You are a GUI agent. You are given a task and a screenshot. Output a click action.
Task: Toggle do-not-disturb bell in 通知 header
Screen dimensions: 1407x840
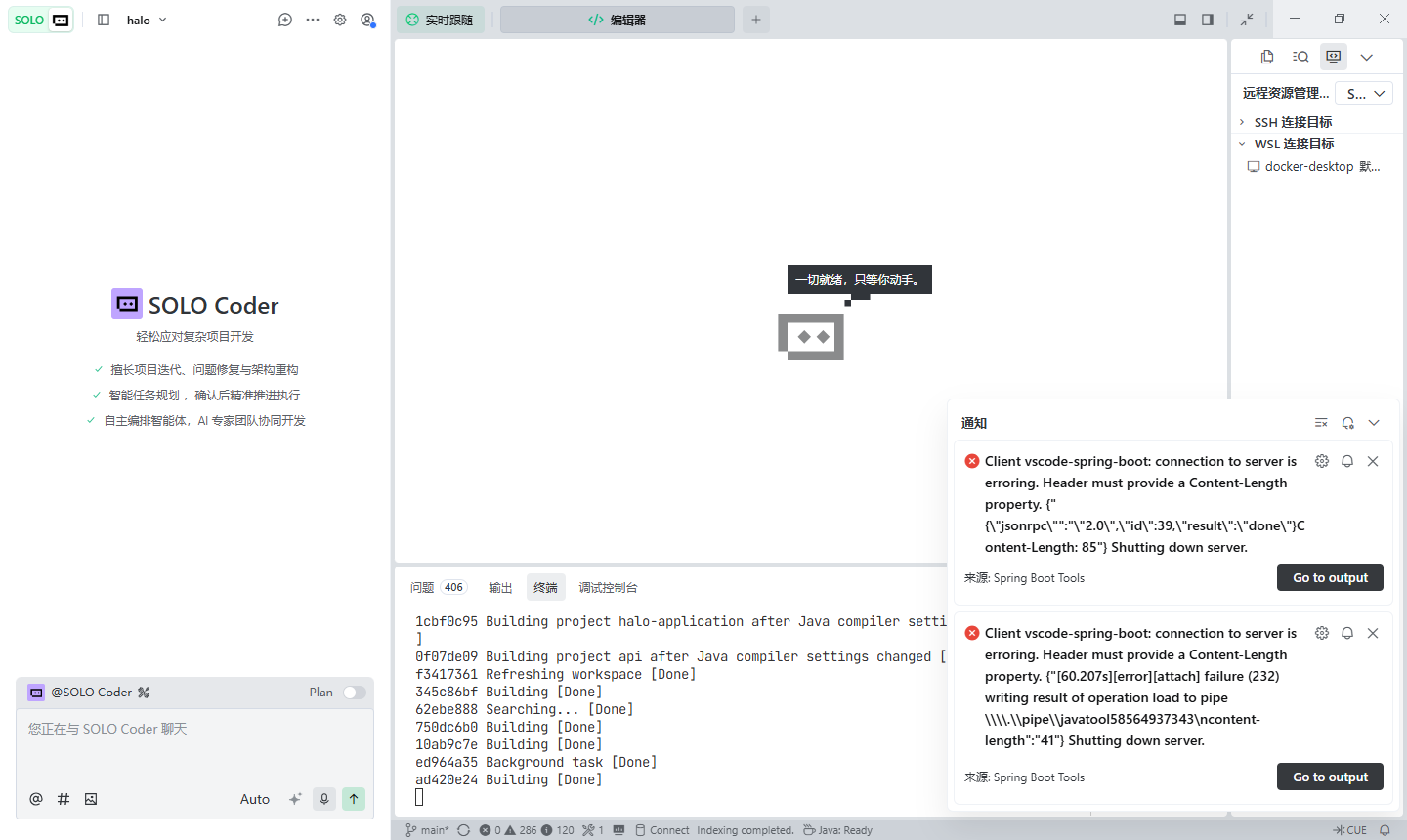tap(1347, 423)
